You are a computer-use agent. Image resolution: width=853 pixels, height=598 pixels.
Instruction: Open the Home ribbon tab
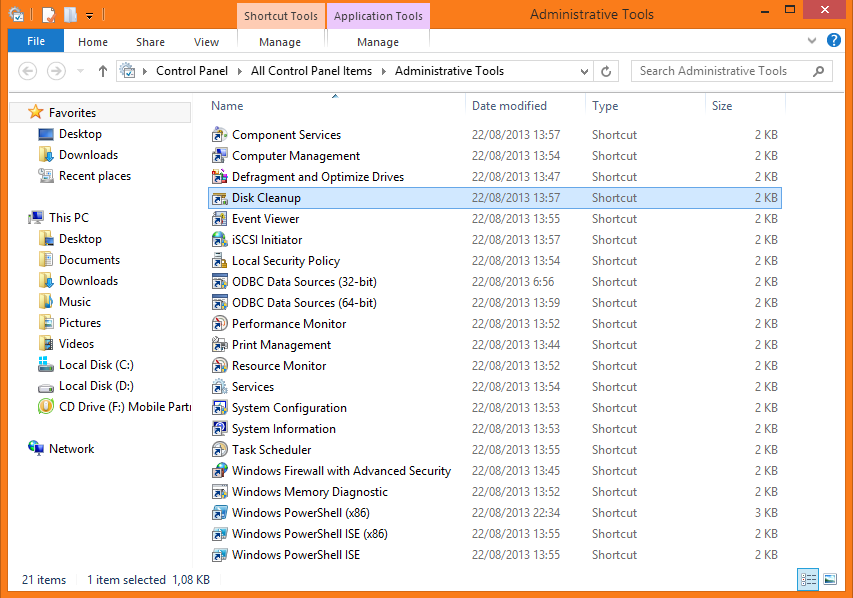point(92,42)
